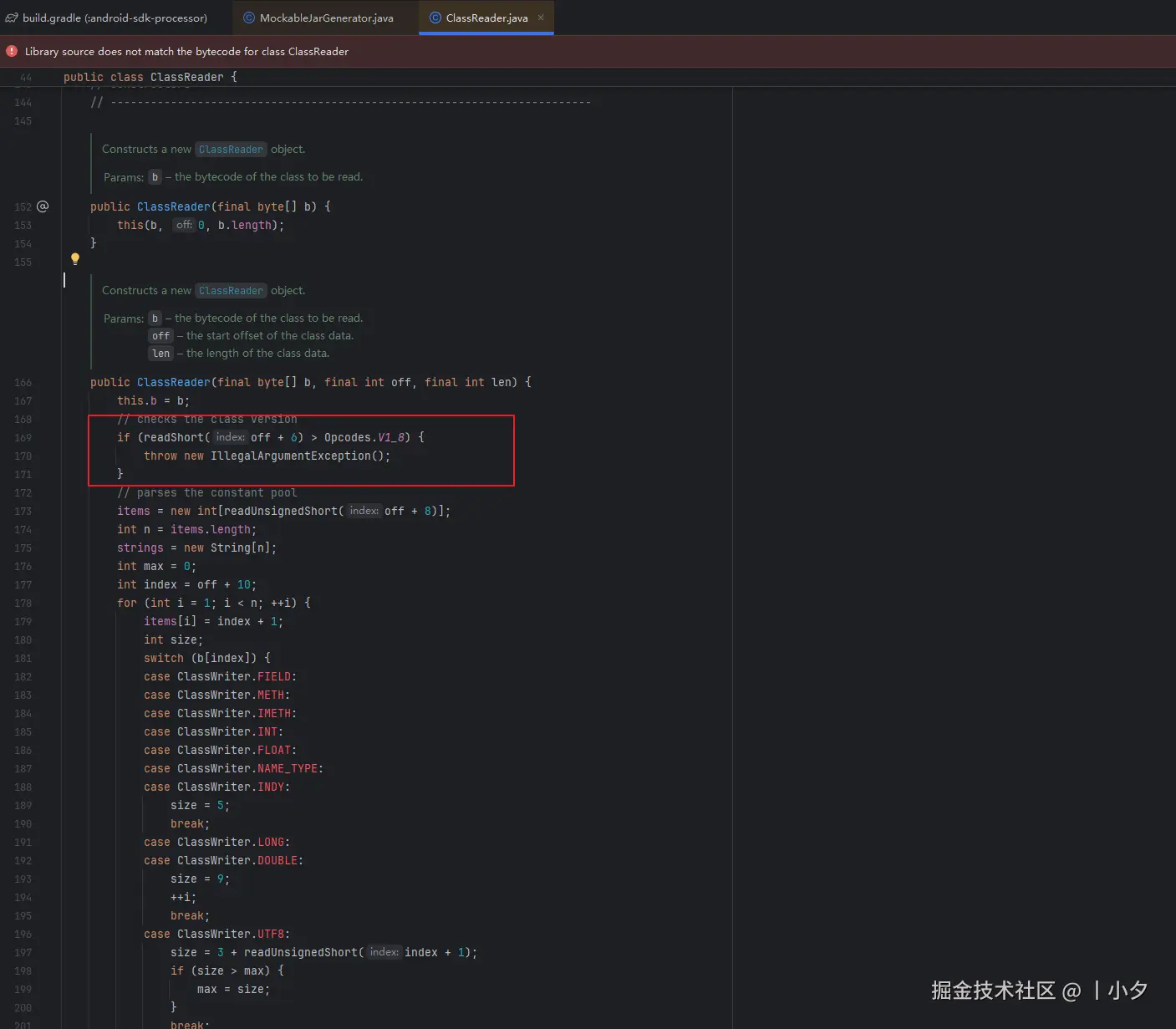Click the 'public class ClassReader {' sticky header line

point(150,77)
